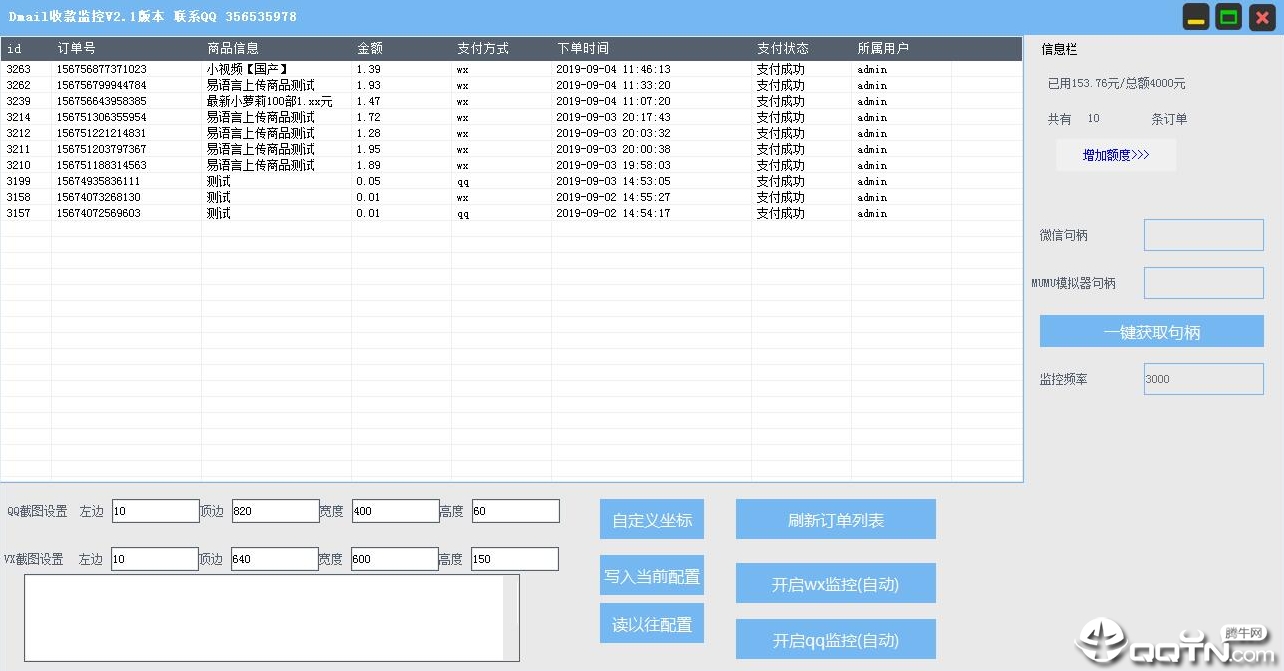Click the 增加额度>>> link button
Image resolution: width=1284 pixels, height=671 pixels.
coord(1116,155)
